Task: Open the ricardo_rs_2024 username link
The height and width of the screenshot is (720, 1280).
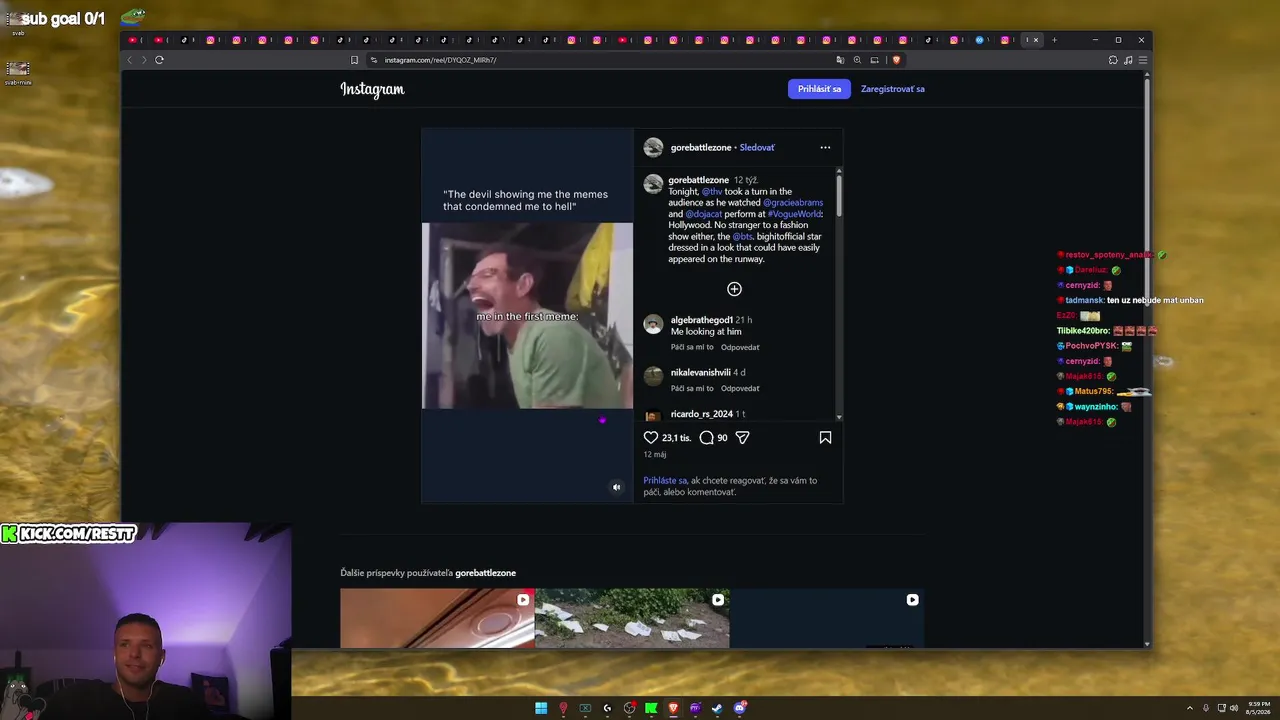Action: point(702,414)
